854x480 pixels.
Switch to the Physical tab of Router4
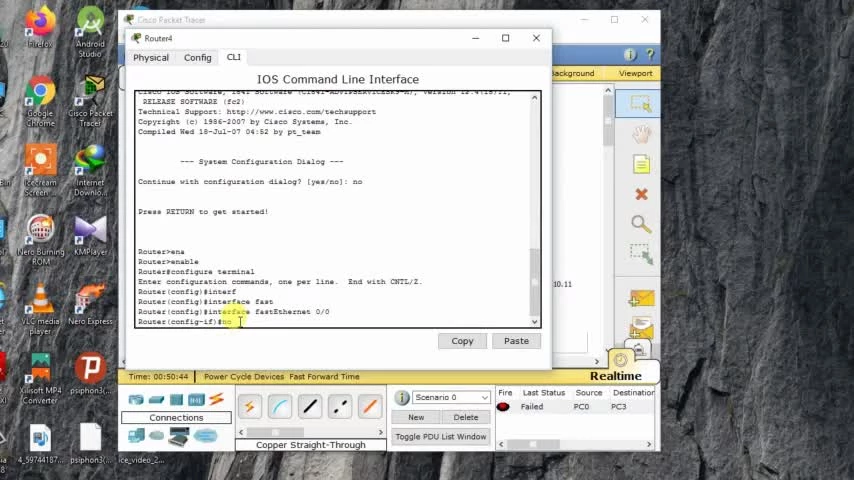click(x=151, y=57)
